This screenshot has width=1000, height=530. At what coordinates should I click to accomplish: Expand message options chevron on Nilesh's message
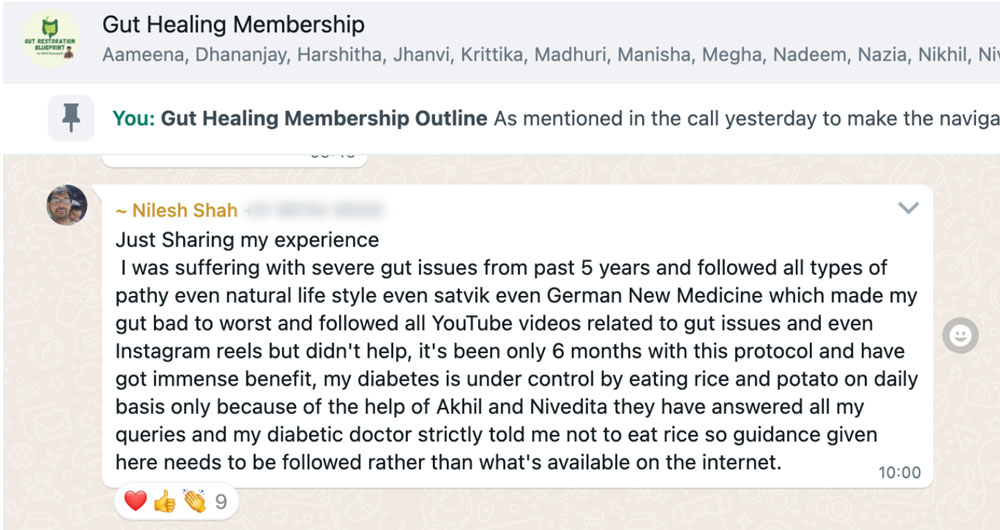point(908,208)
